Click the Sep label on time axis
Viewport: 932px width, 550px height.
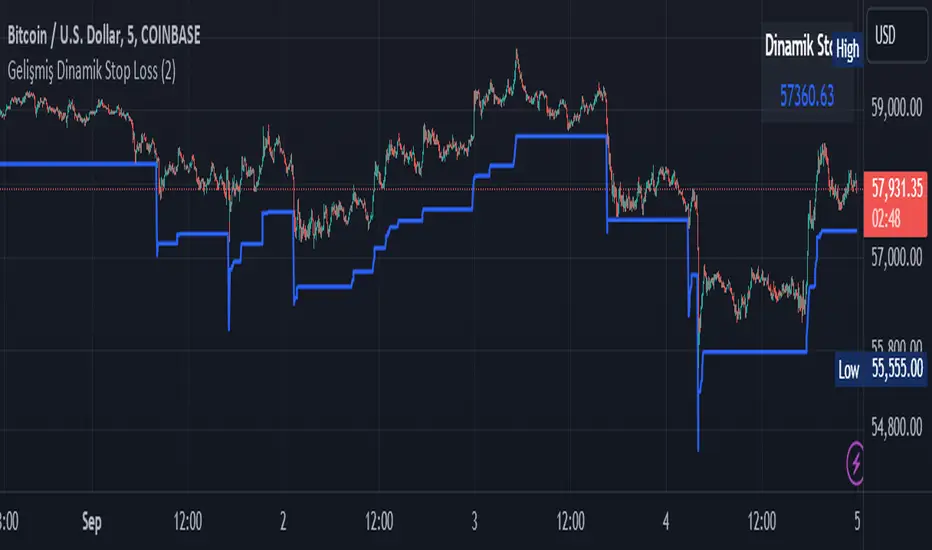point(93,520)
